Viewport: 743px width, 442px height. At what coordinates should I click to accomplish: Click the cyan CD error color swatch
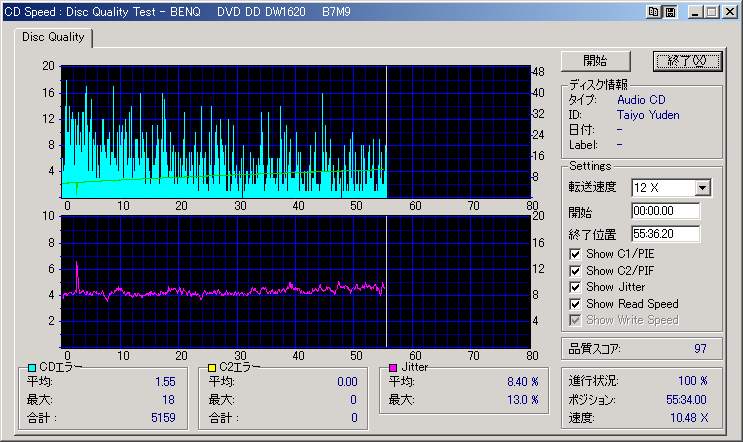point(32,368)
